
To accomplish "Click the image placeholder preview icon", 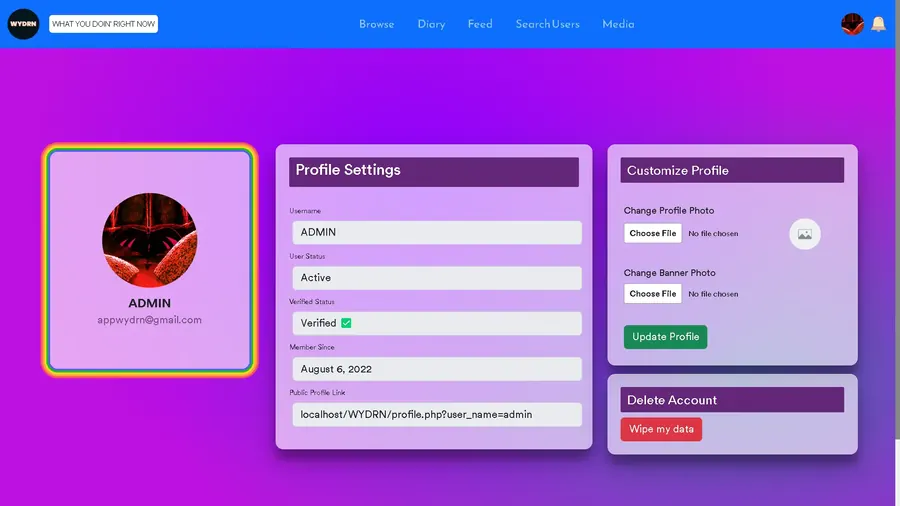I will coord(805,234).
